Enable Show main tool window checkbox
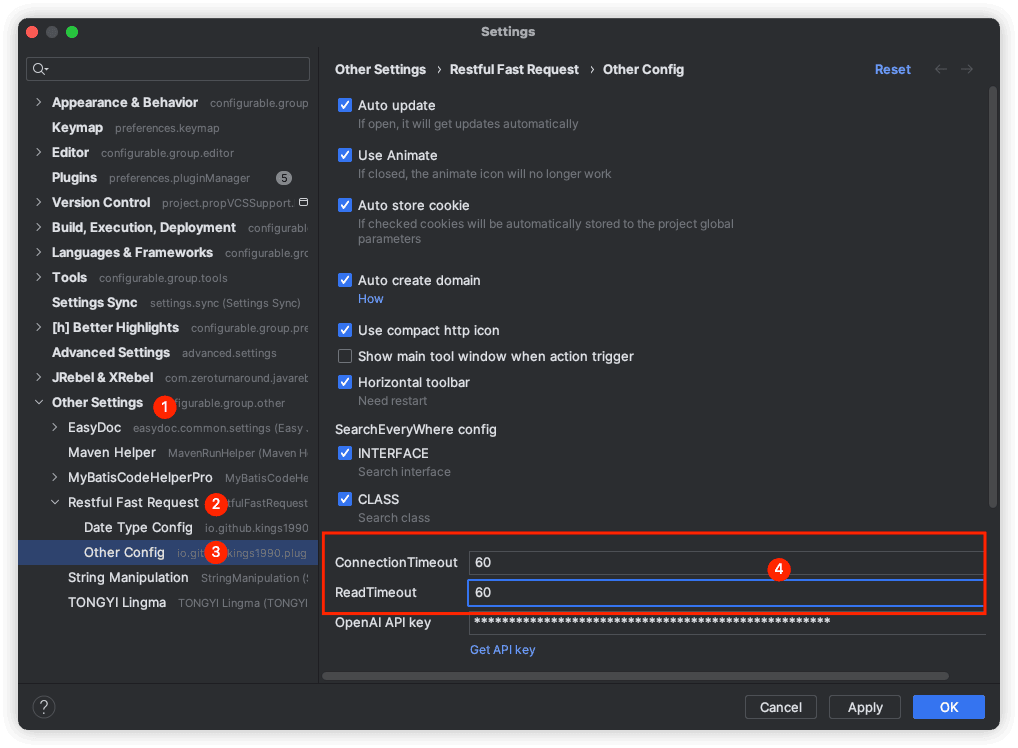1018x748 pixels. [x=345, y=356]
